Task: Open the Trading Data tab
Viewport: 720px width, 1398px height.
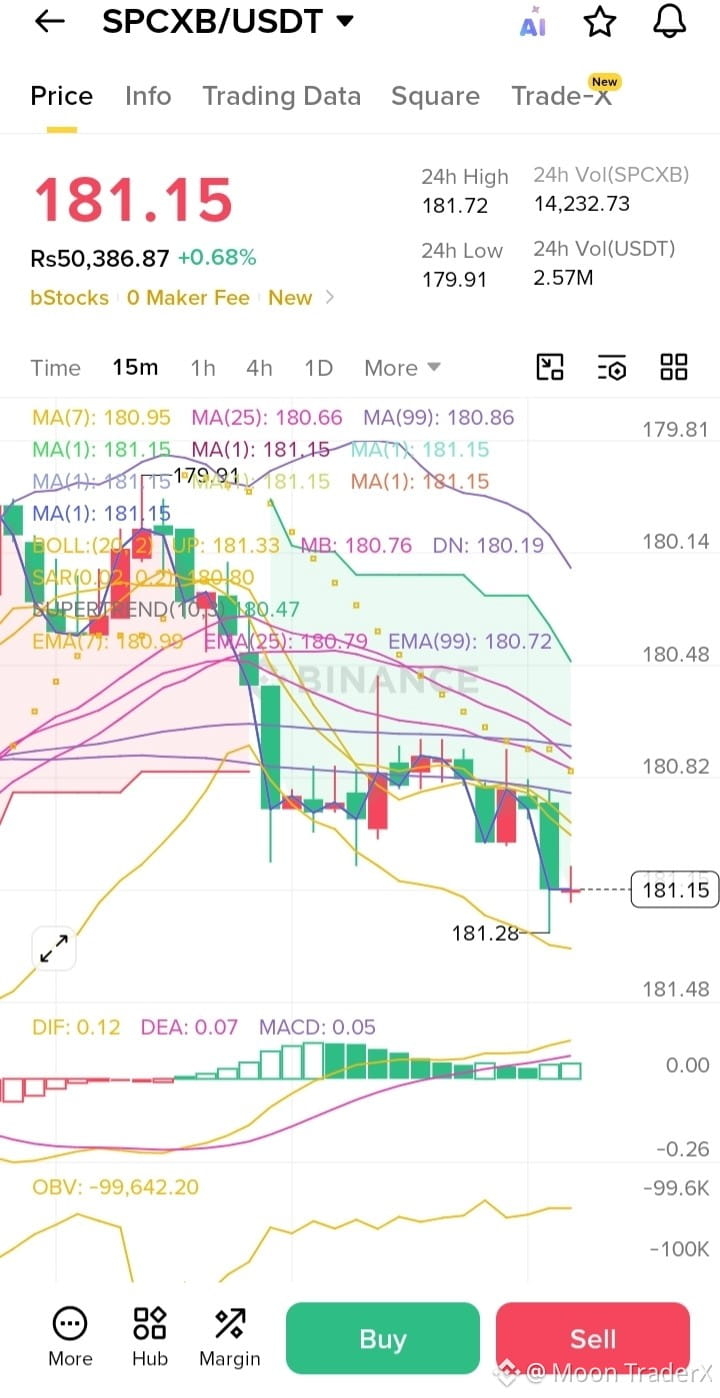Action: pyautogui.click(x=281, y=96)
